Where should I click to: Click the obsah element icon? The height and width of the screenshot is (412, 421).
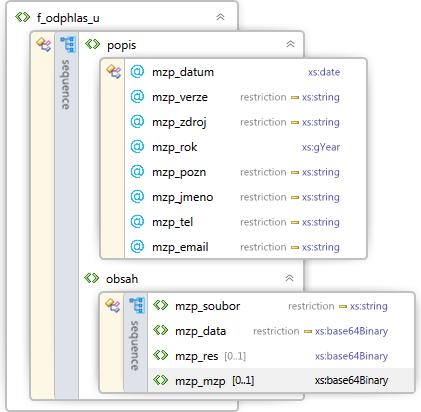92,278
